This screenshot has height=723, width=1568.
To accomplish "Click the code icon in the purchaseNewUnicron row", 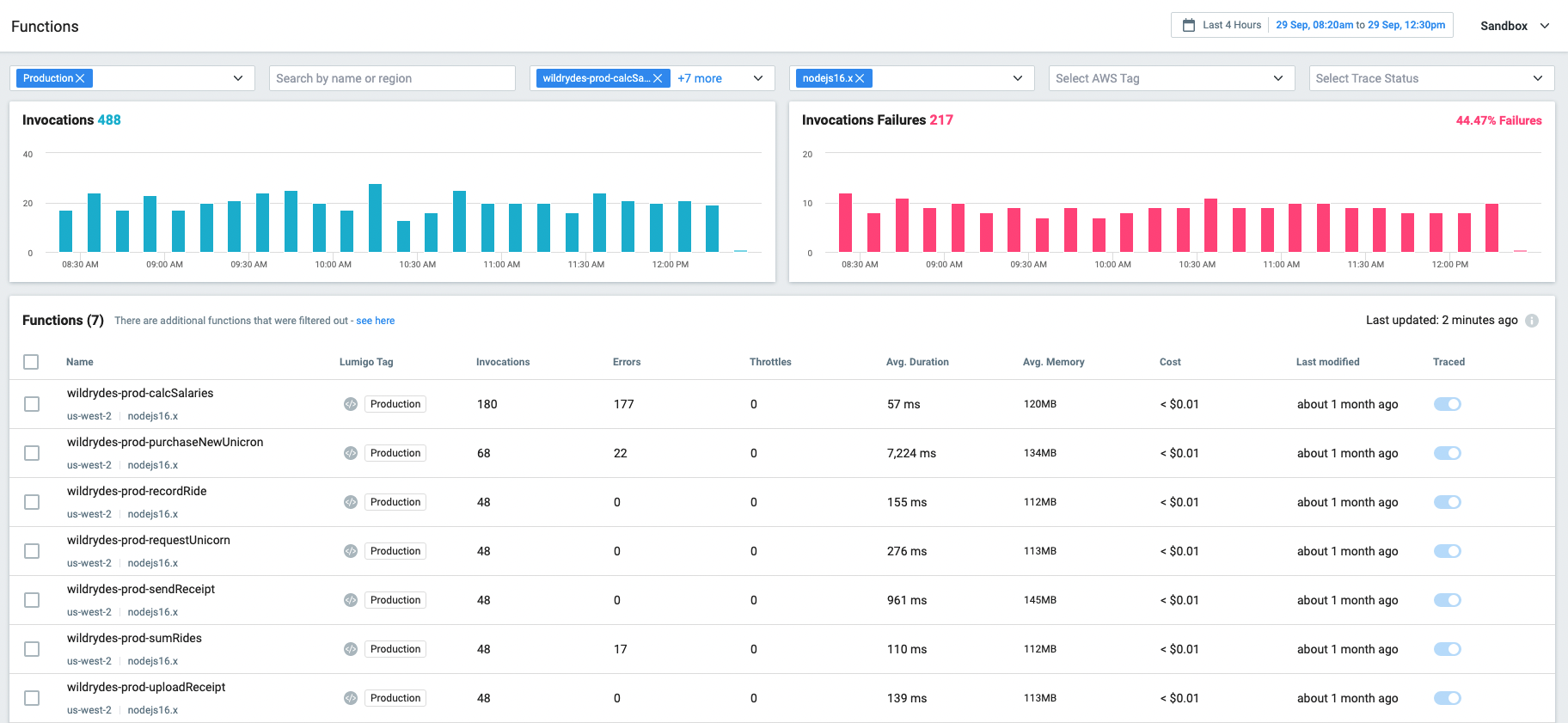I will pyautogui.click(x=351, y=453).
